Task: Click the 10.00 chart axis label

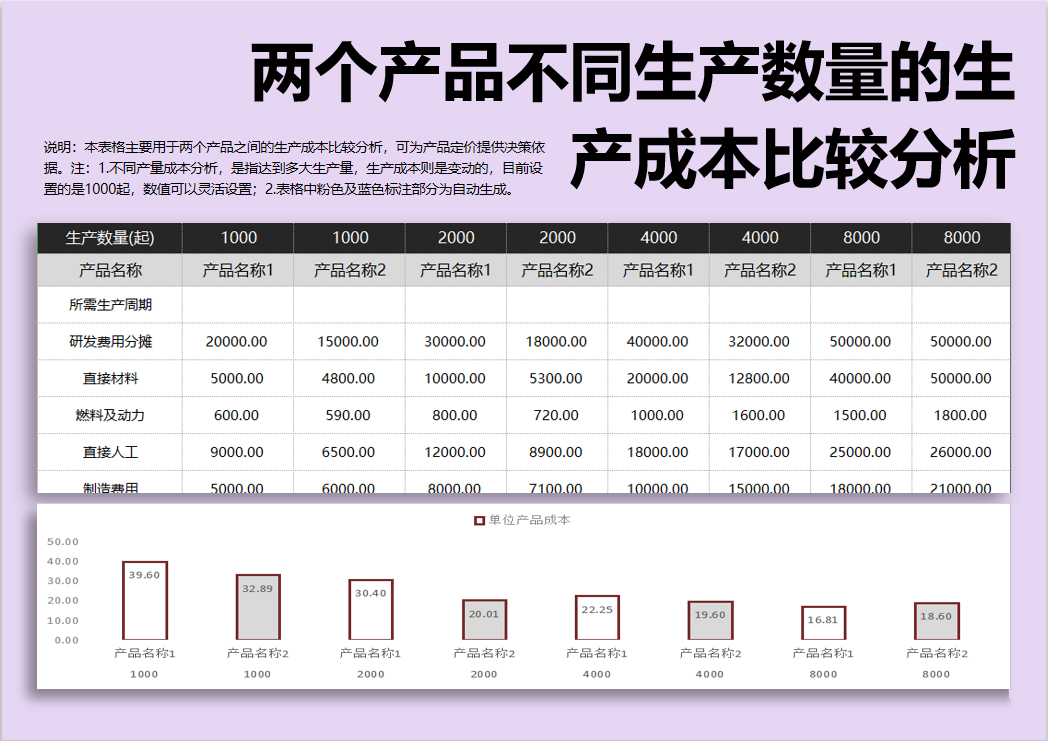Action: (63, 621)
